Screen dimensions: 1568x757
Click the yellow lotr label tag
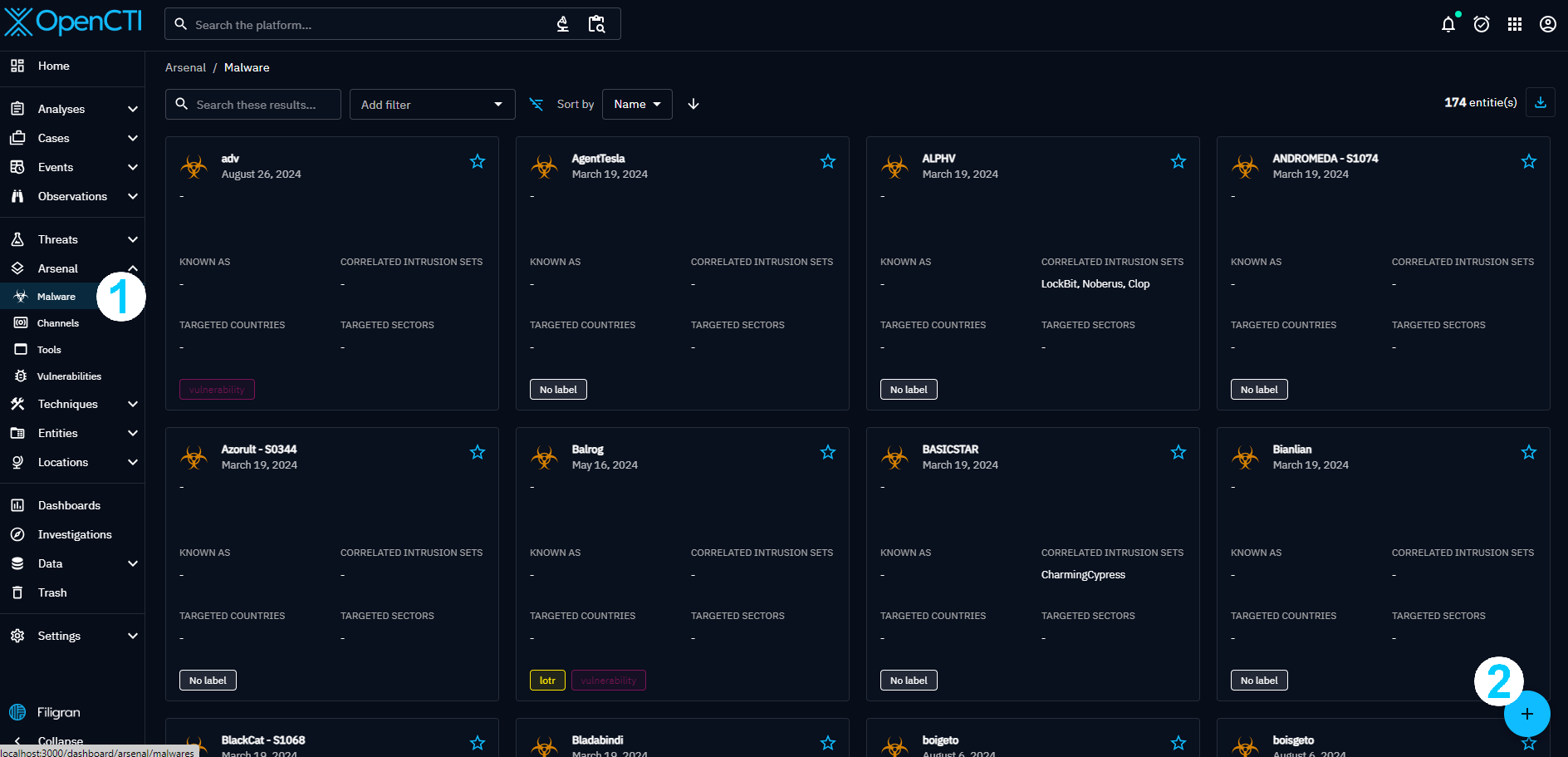(x=547, y=681)
